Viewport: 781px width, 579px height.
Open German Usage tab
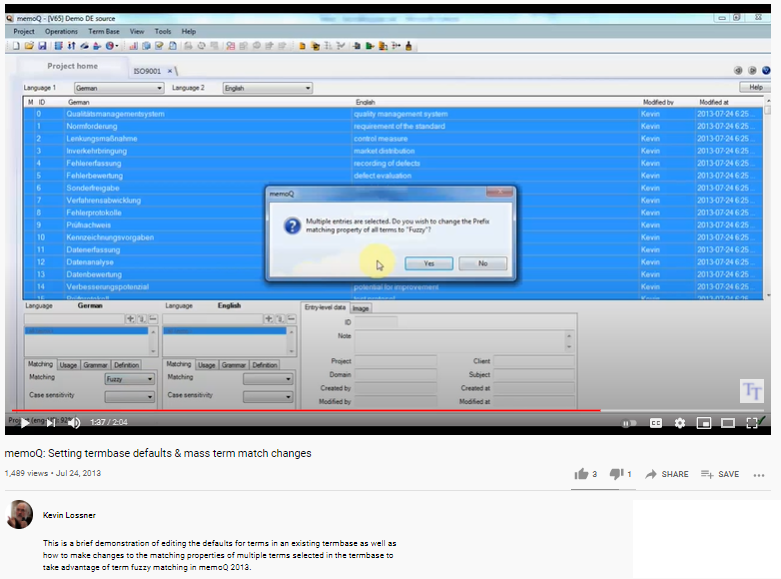pos(68,365)
